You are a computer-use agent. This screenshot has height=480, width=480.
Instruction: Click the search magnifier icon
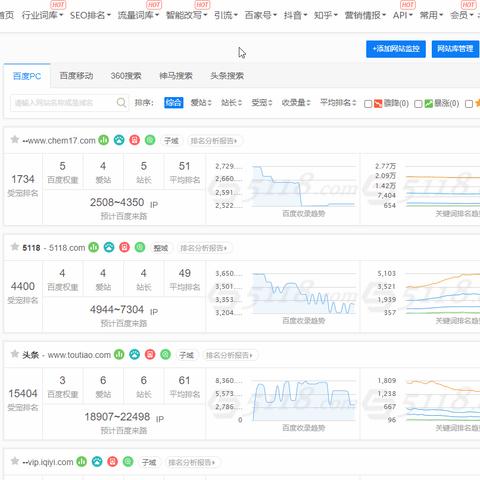coord(121,103)
